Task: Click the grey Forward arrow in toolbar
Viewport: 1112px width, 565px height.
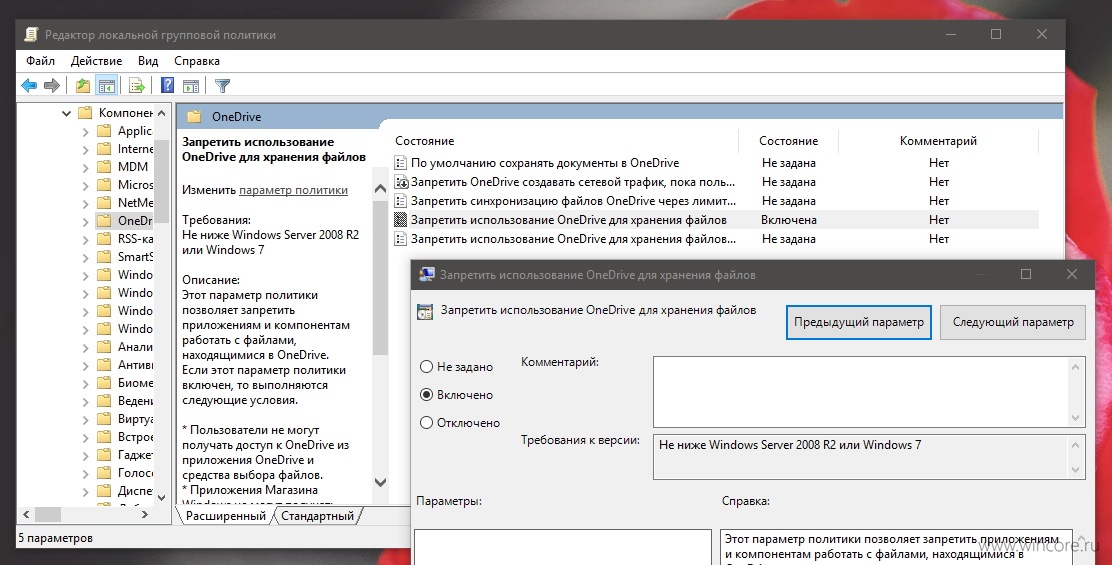Action: [x=52, y=86]
